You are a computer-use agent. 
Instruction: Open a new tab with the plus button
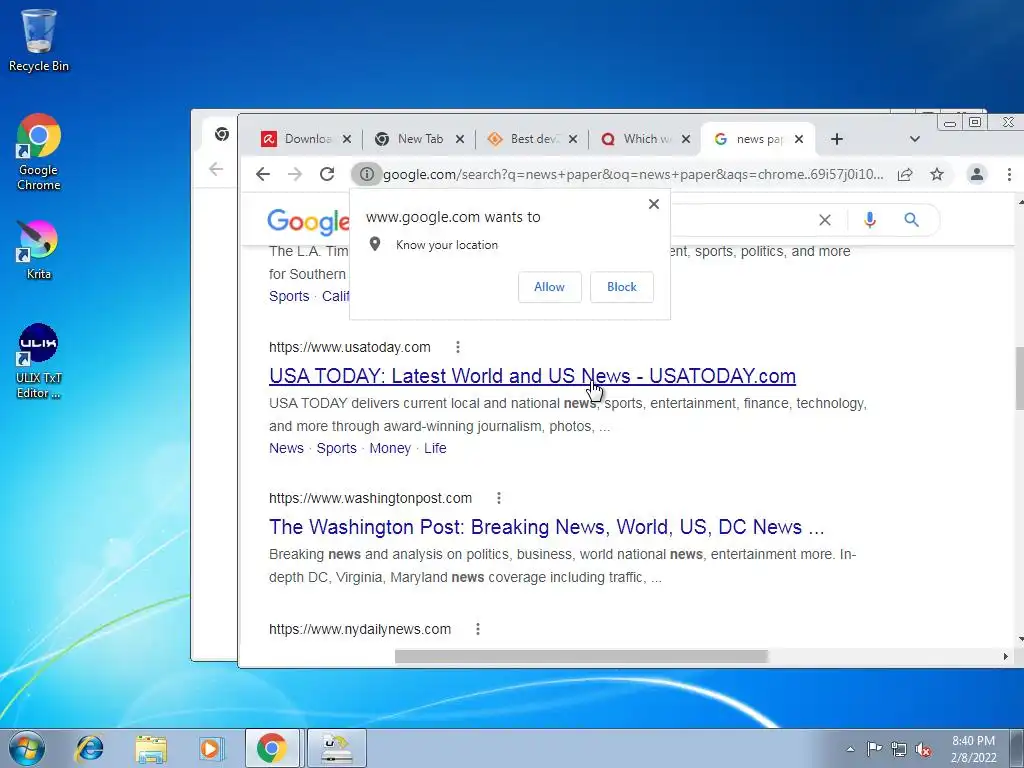click(837, 139)
